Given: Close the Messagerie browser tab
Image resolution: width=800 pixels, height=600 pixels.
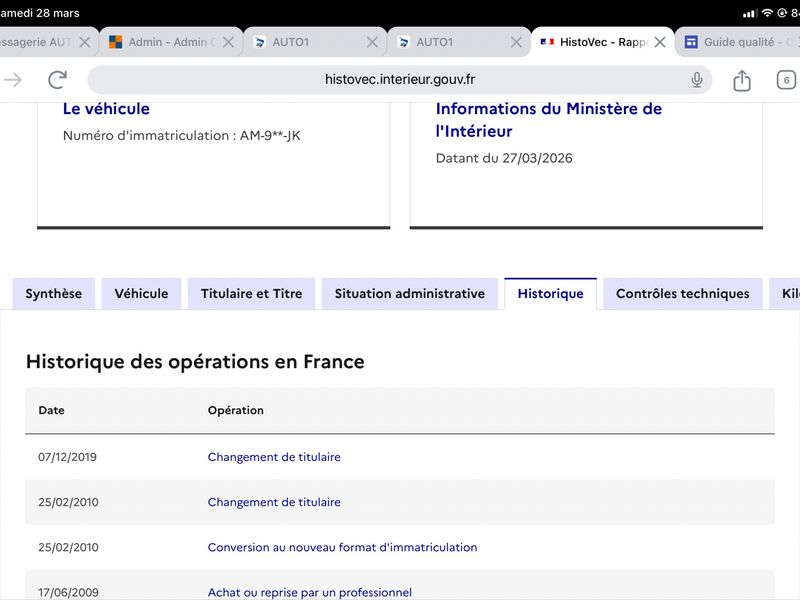Looking at the screenshot, I should (85, 42).
